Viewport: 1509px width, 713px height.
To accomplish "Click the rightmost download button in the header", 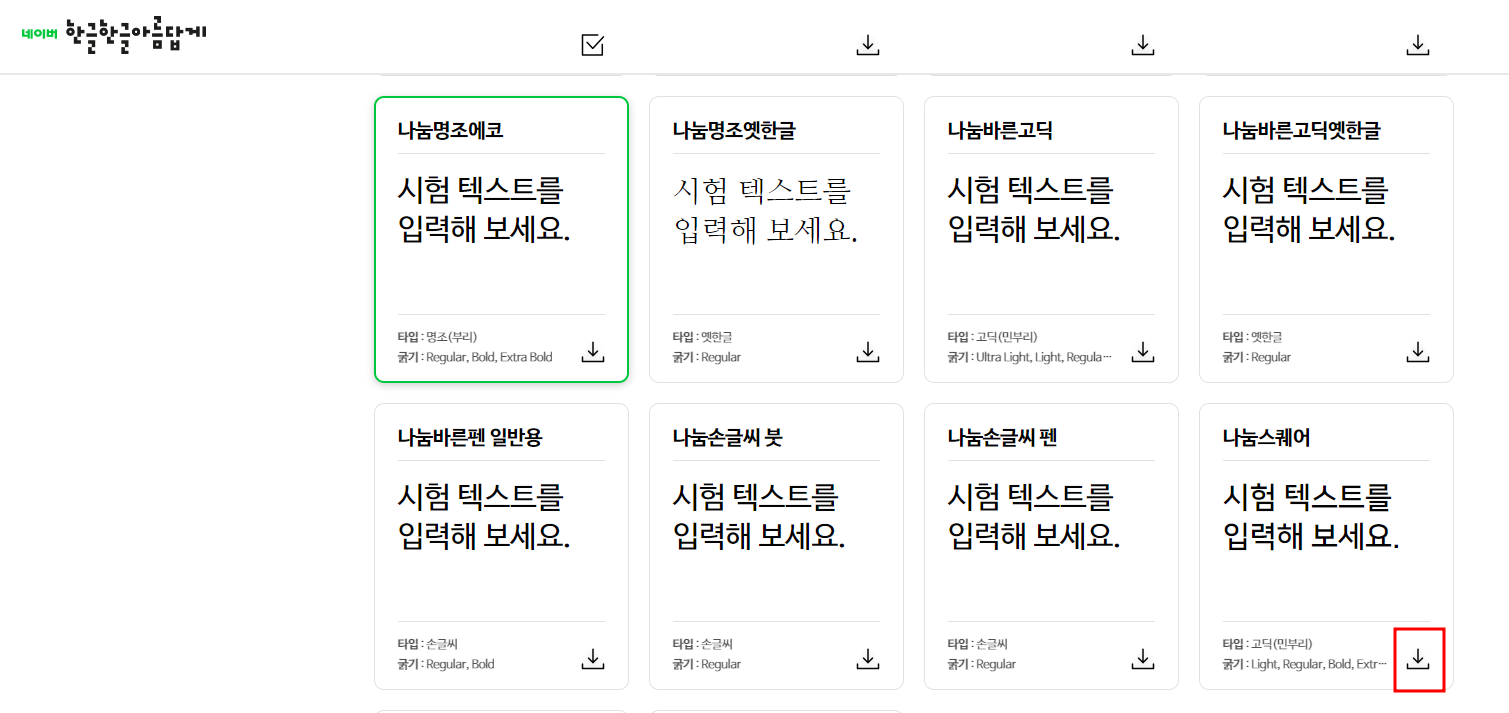I will tap(1417, 44).
